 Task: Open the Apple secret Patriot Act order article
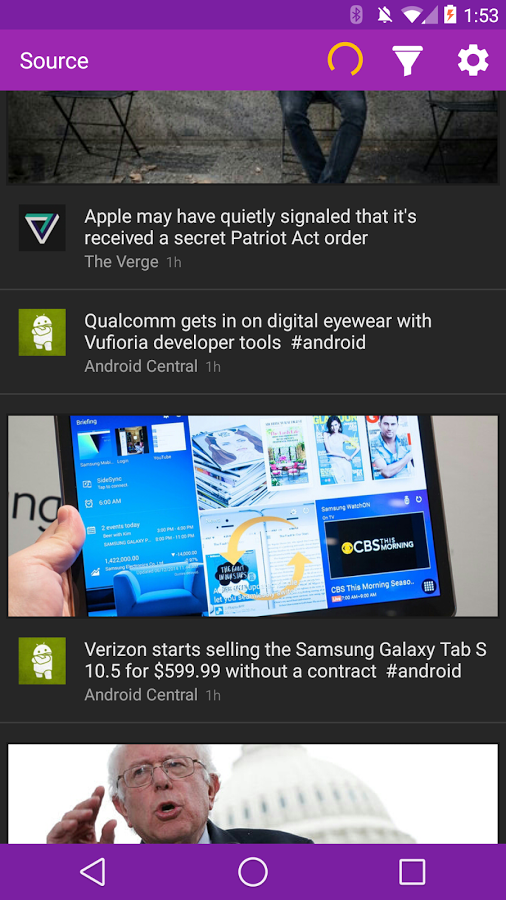click(x=251, y=227)
